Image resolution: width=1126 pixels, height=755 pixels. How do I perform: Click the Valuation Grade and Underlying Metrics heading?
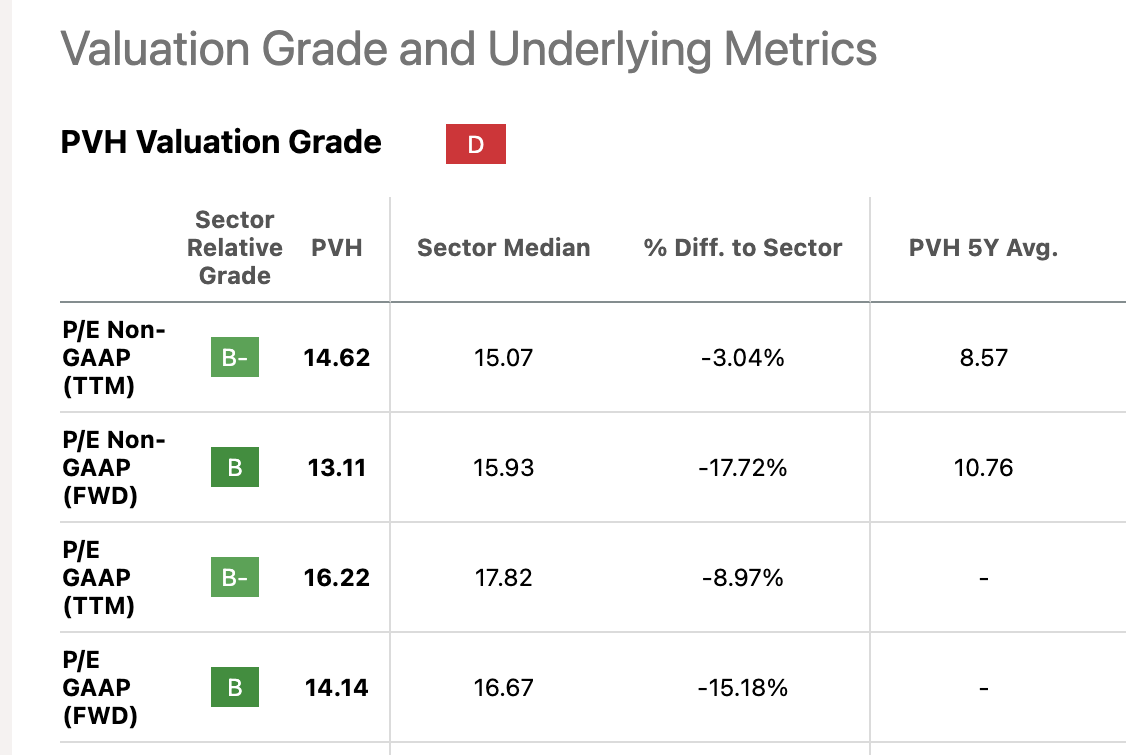[469, 49]
